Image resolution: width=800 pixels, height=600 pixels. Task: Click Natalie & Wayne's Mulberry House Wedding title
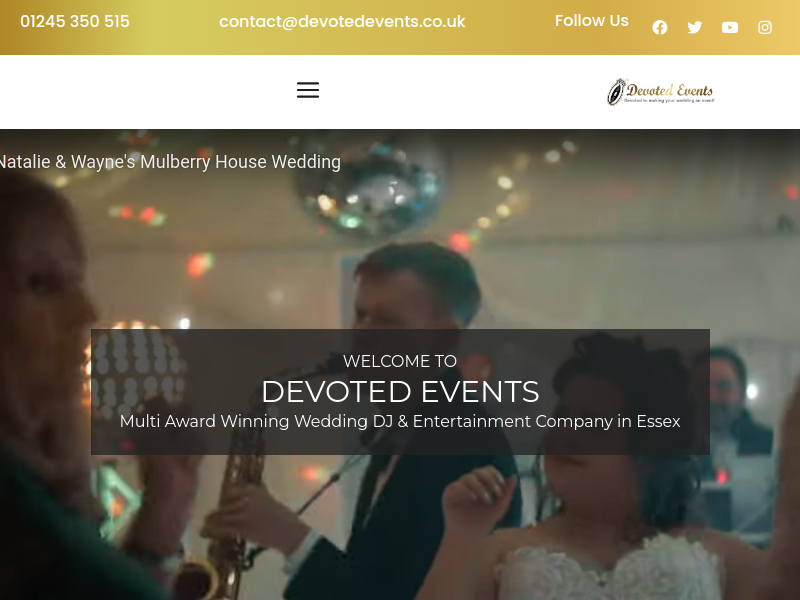(x=169, y=162)
